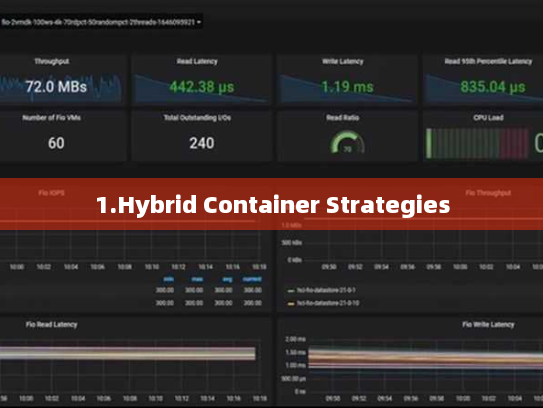Screen dimensions: 543x408
Task: Click the green color swatch of hci-fio-datastore-21-0-1
Action: pyautogui.click(x=291, y=291)
